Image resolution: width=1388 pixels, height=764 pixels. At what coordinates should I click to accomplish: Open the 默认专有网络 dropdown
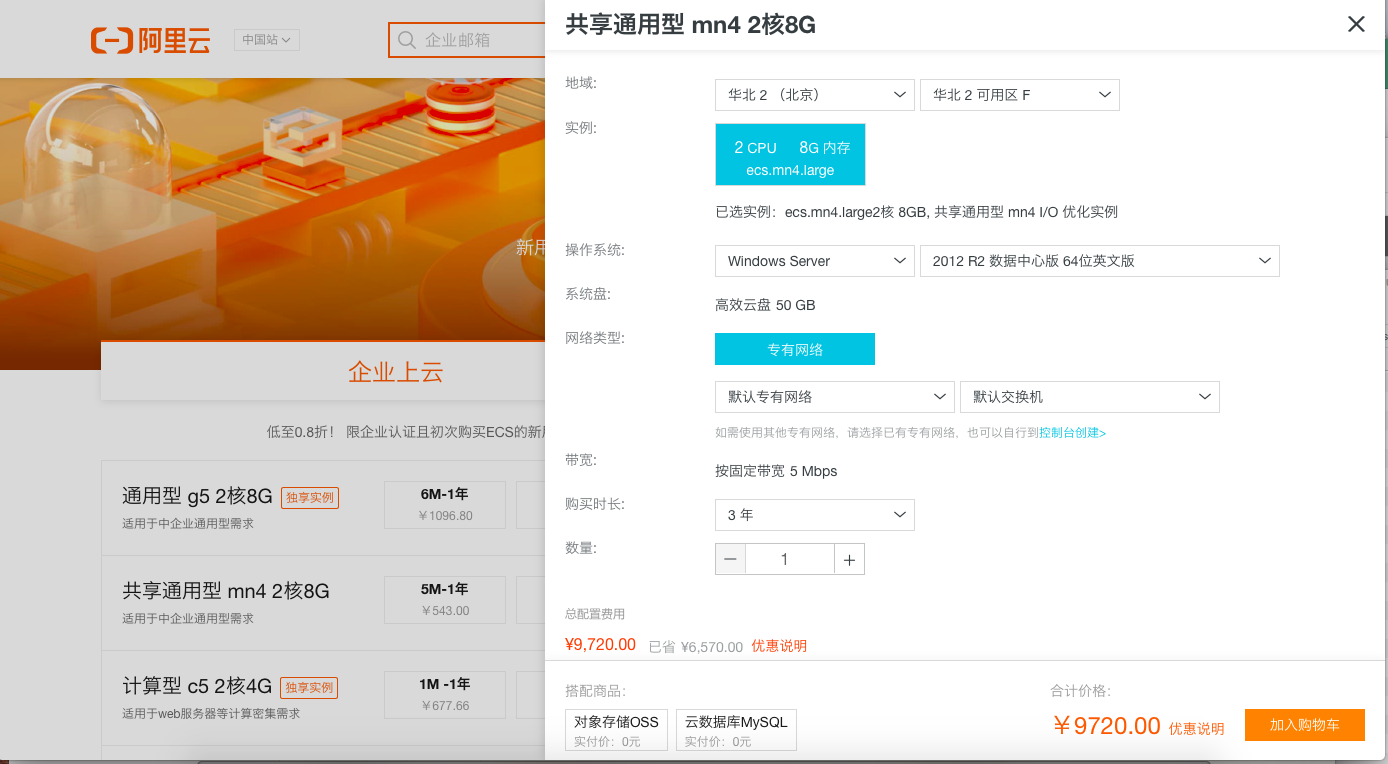point(835,397)
